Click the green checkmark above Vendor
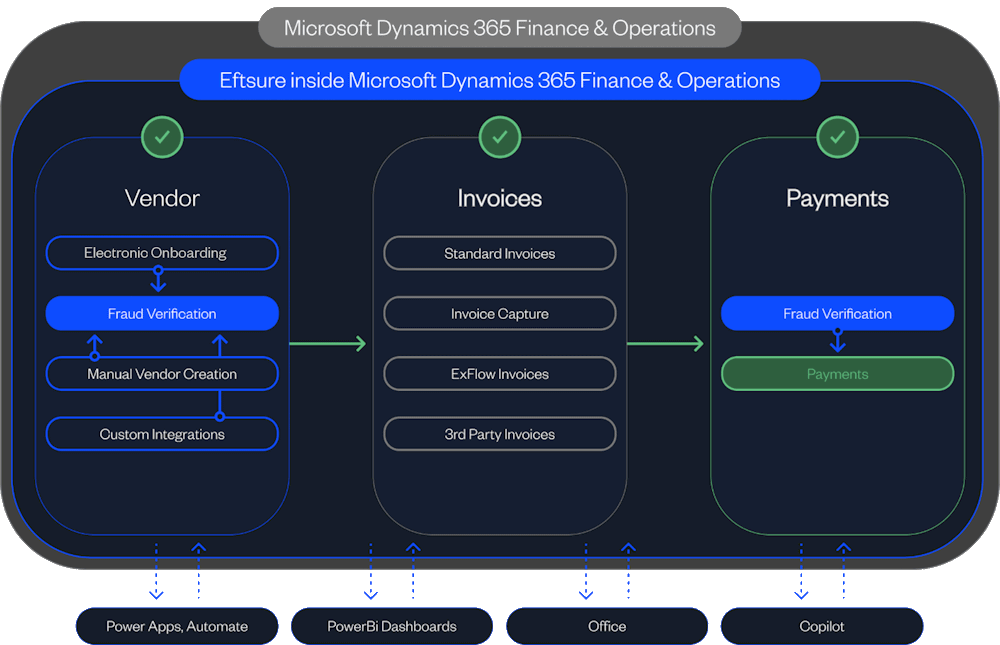 [162, 137]
